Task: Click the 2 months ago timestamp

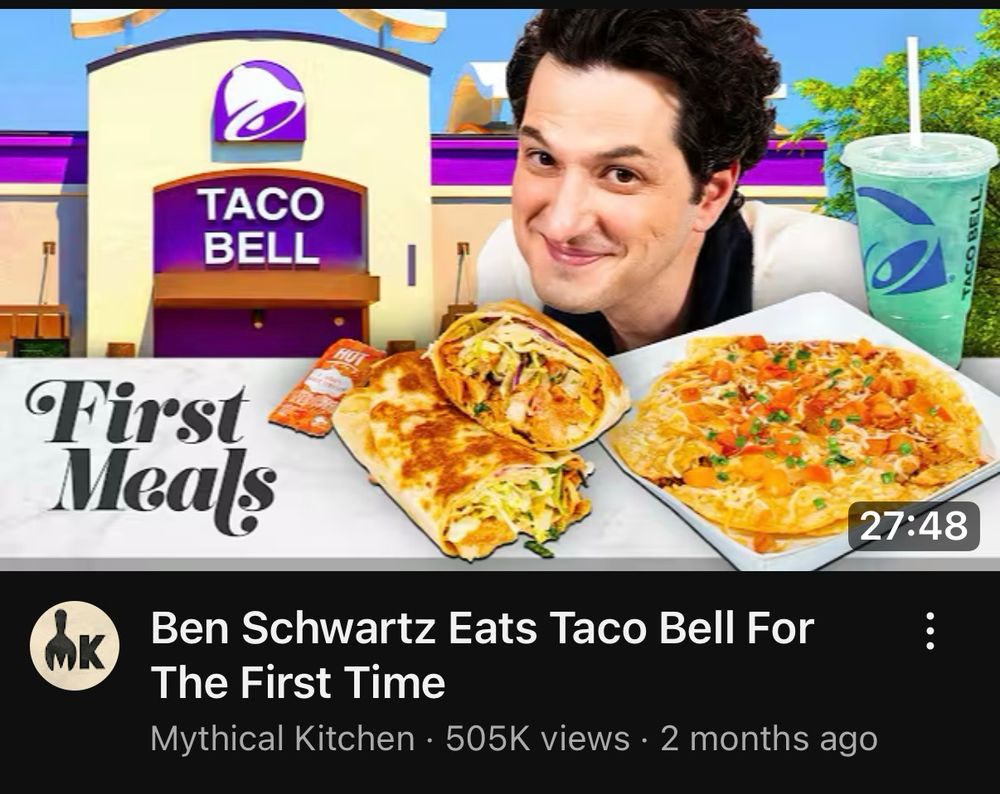Action: point(768,739)
